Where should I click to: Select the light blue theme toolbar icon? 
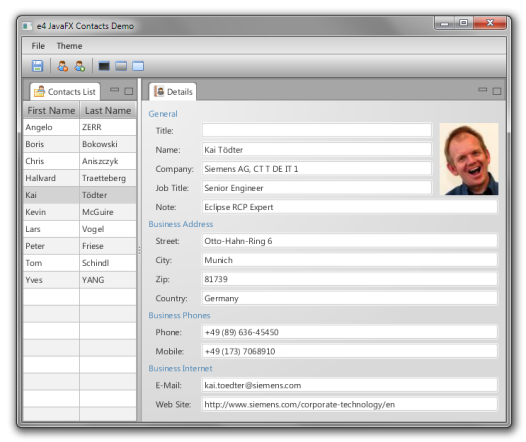click(138, 66)
